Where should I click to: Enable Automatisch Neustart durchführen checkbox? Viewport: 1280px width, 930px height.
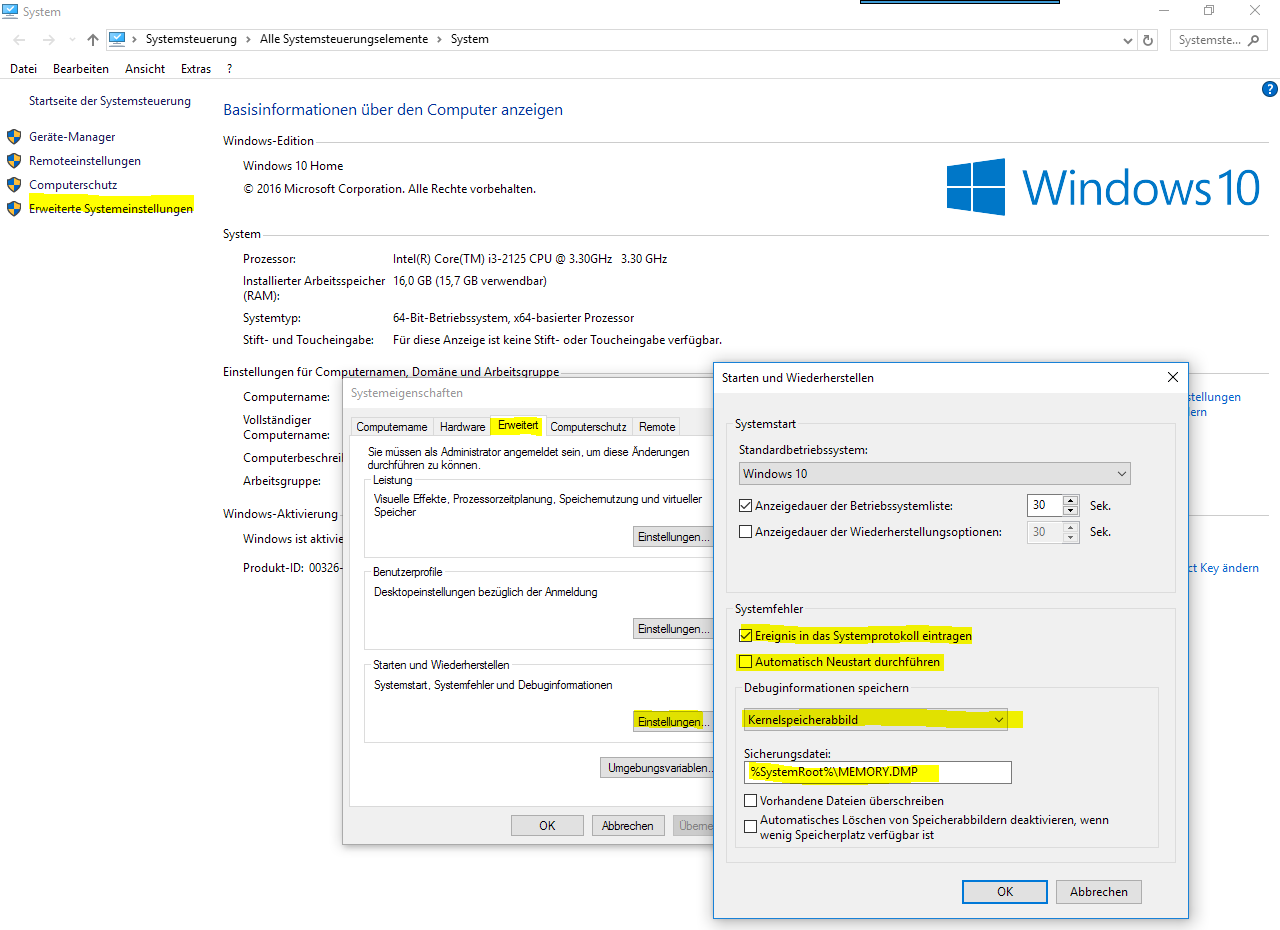745,662
